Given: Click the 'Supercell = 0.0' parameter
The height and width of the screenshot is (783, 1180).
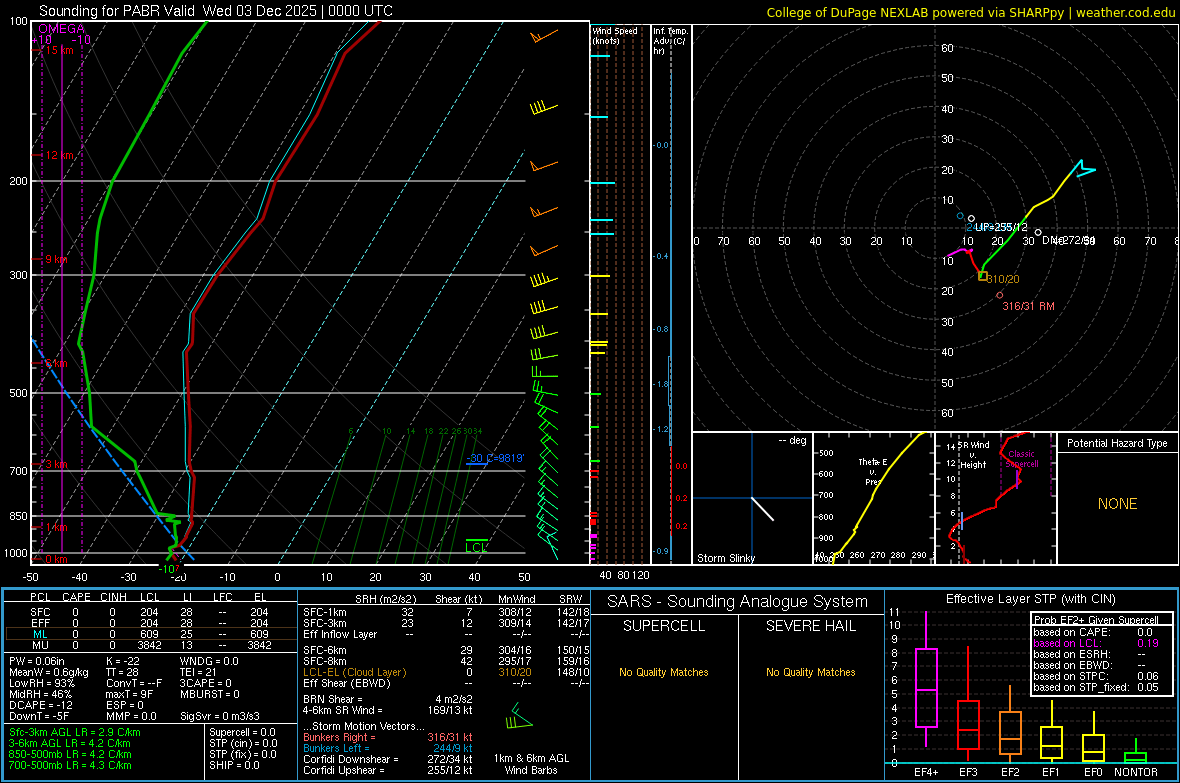Looking at the screenshot, I should pos(242,732).
